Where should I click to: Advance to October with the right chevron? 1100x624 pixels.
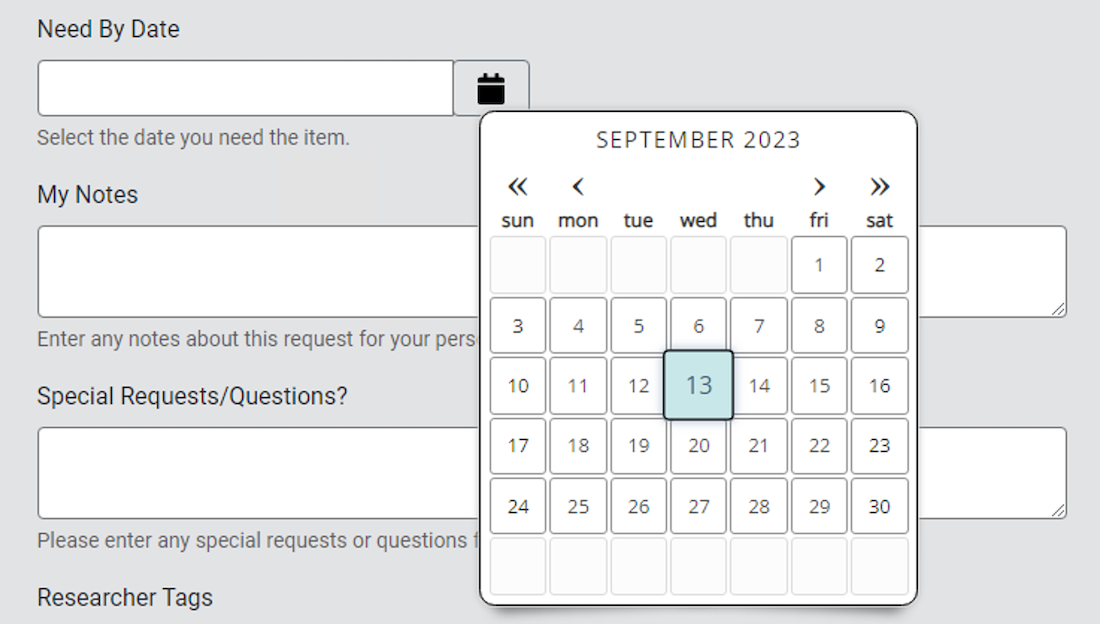coord(819,186)
